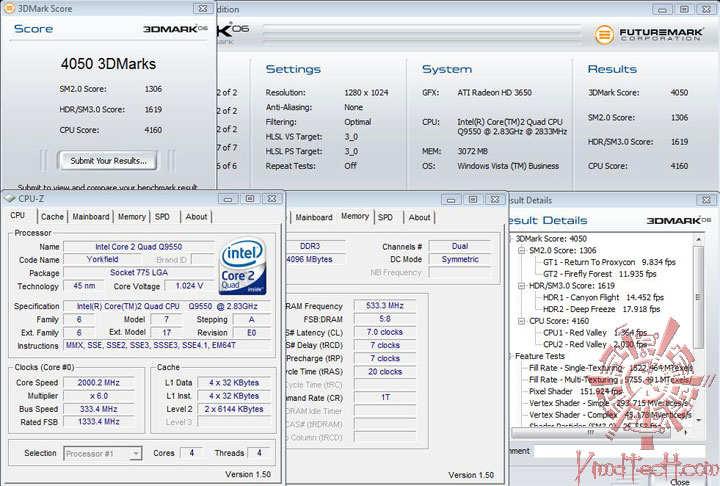Open the SPD tab in the CPU window of CPU-Z
Viewport: 720px width, 486px height.
tap(162, 217)
